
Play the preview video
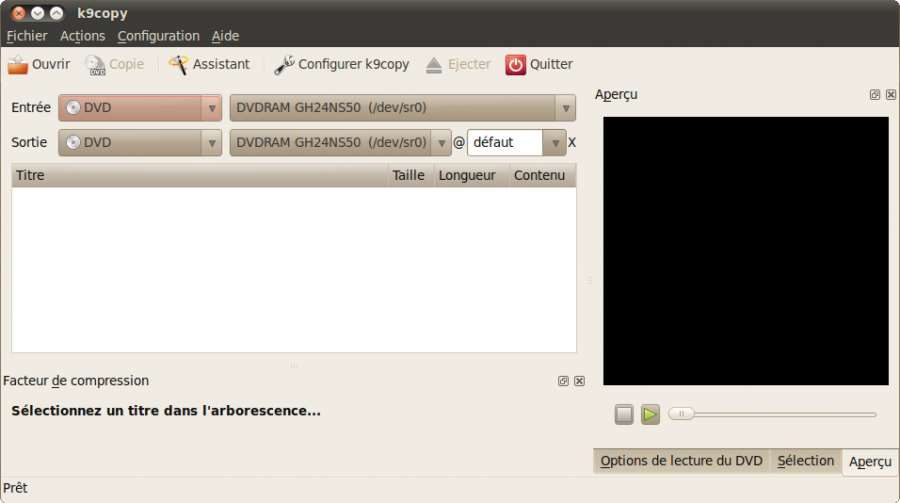[x=650, y=414]
